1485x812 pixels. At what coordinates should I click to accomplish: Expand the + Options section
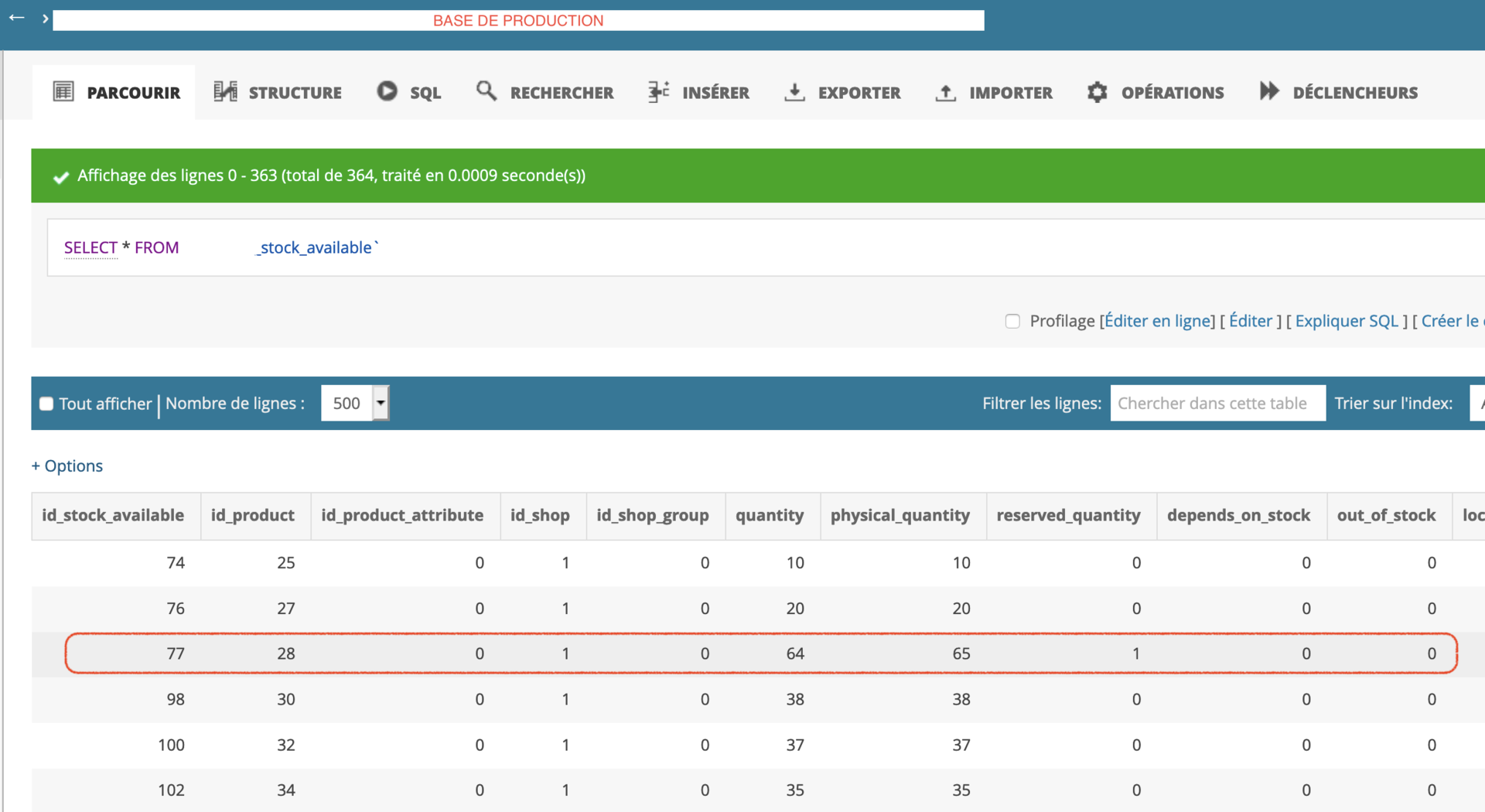coord(67,466)
